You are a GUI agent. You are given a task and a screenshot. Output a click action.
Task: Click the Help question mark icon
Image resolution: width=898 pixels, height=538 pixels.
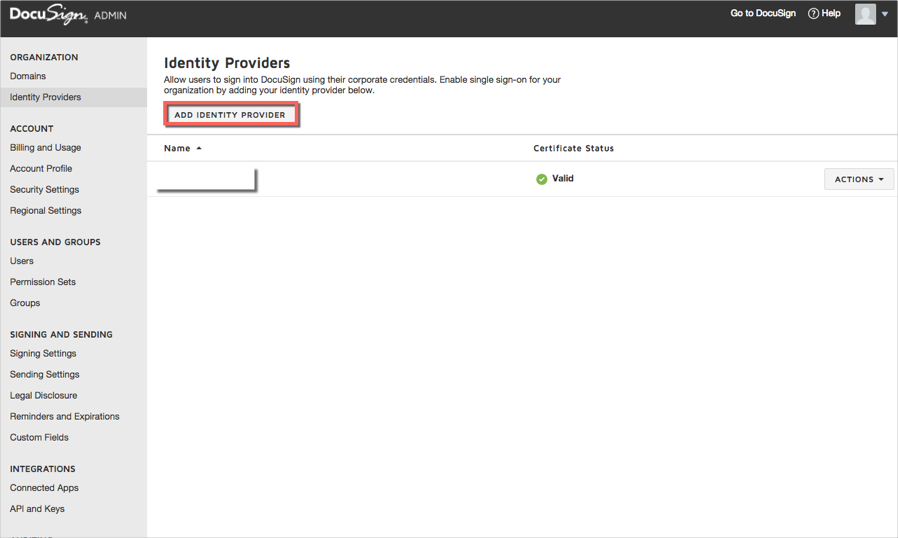813,14
